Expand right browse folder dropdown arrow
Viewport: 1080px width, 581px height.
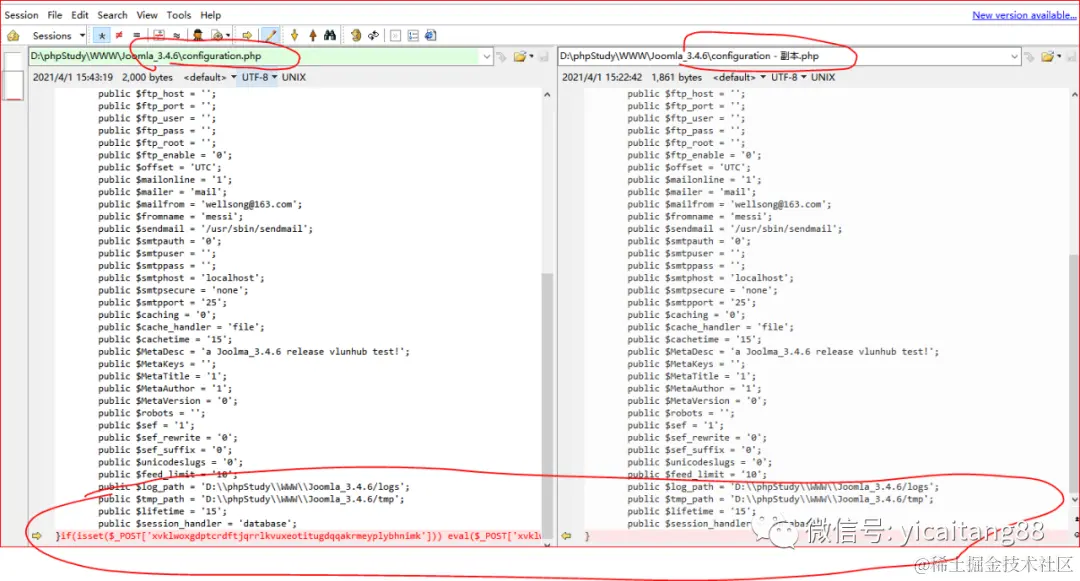pos(1059,56)
